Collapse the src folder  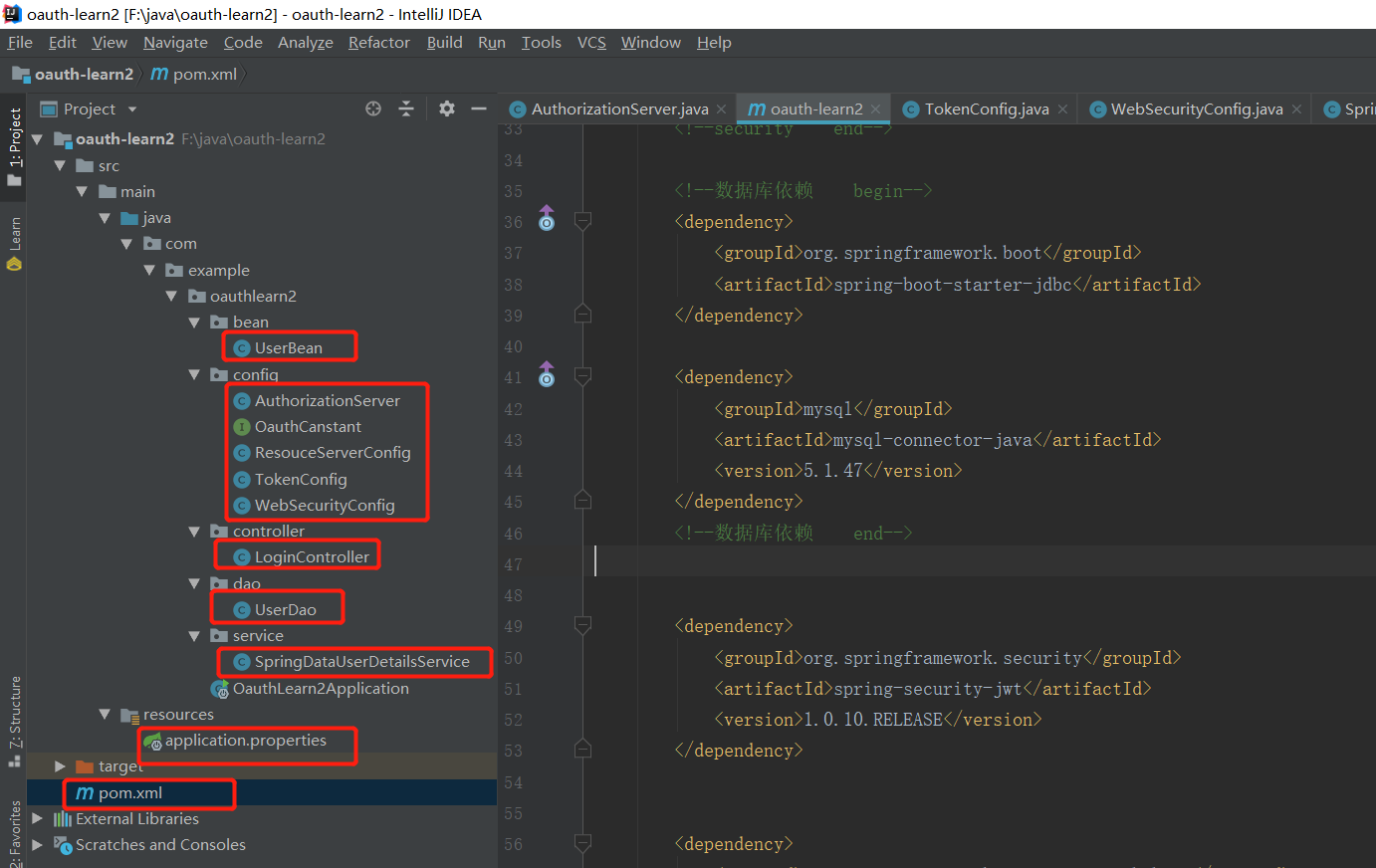[60, 165]
